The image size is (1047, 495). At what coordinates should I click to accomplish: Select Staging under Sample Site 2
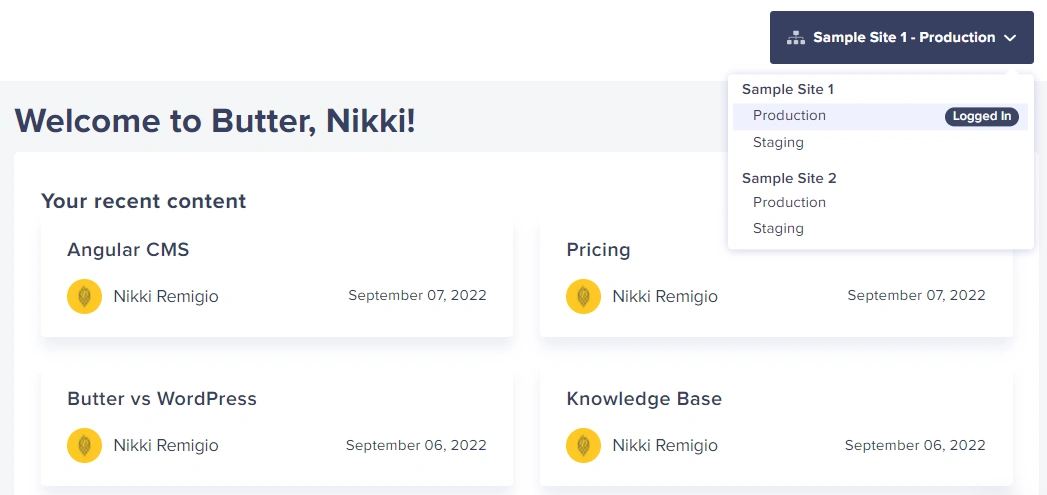coord(778,229)
